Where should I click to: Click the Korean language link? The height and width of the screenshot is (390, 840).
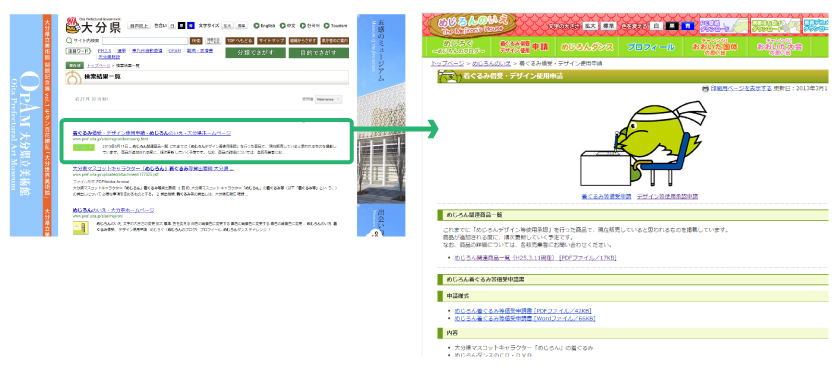pos(310,25)
